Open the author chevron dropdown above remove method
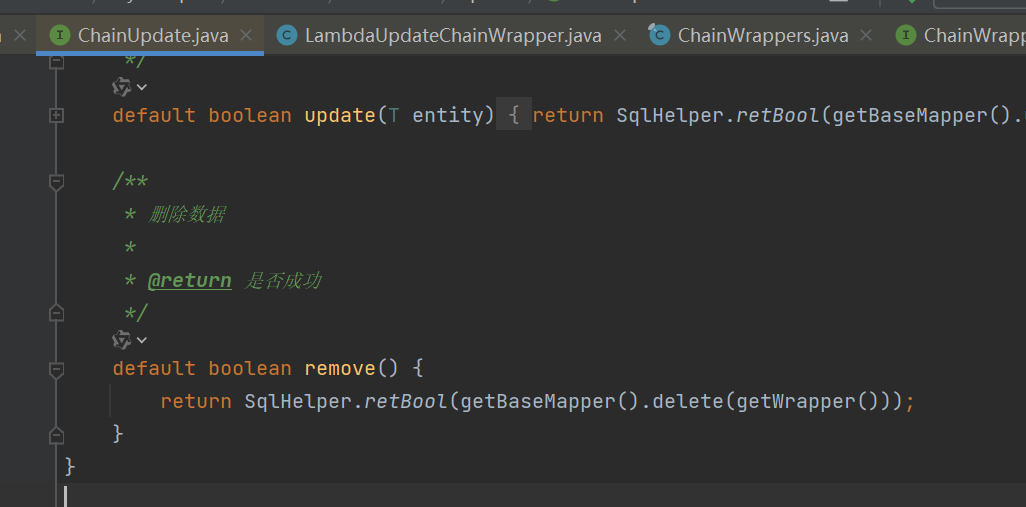This screenshot has width=1026, height=507. point(142,340)
